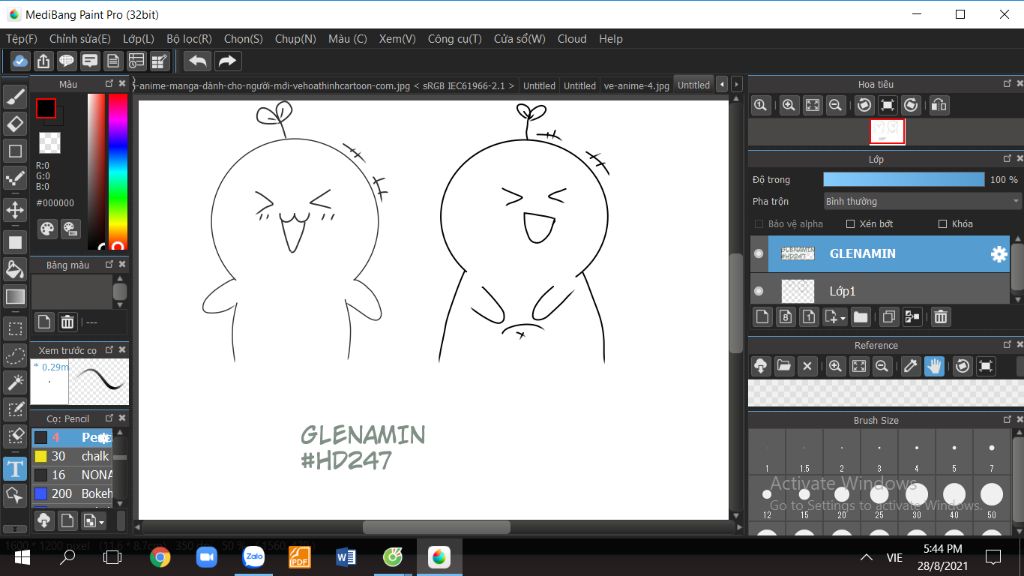
Task: Delete layer with trash icon
Action: tap(940, 317)
